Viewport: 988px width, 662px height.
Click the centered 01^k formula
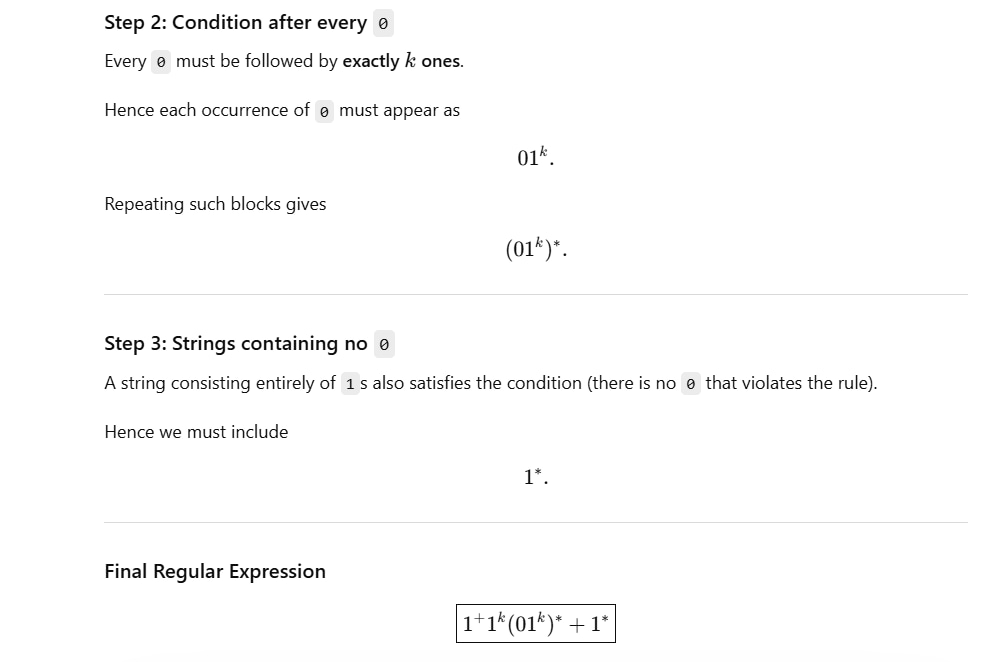[536, 157]
